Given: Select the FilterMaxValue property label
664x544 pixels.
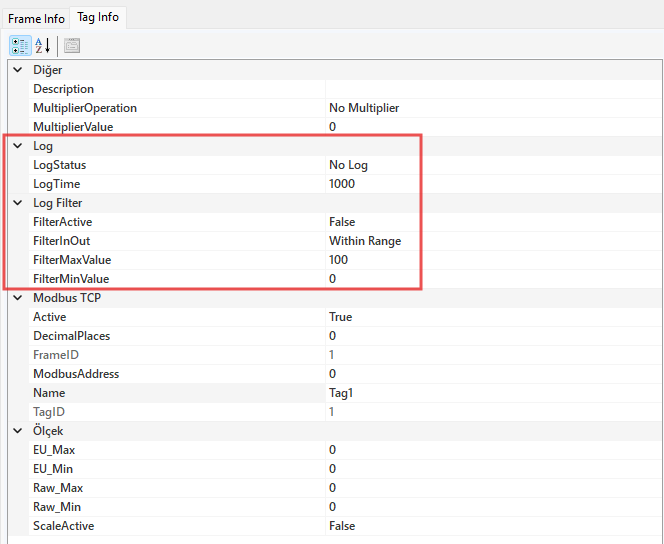Looking at the screenshot, I should (x=72, y=260).
